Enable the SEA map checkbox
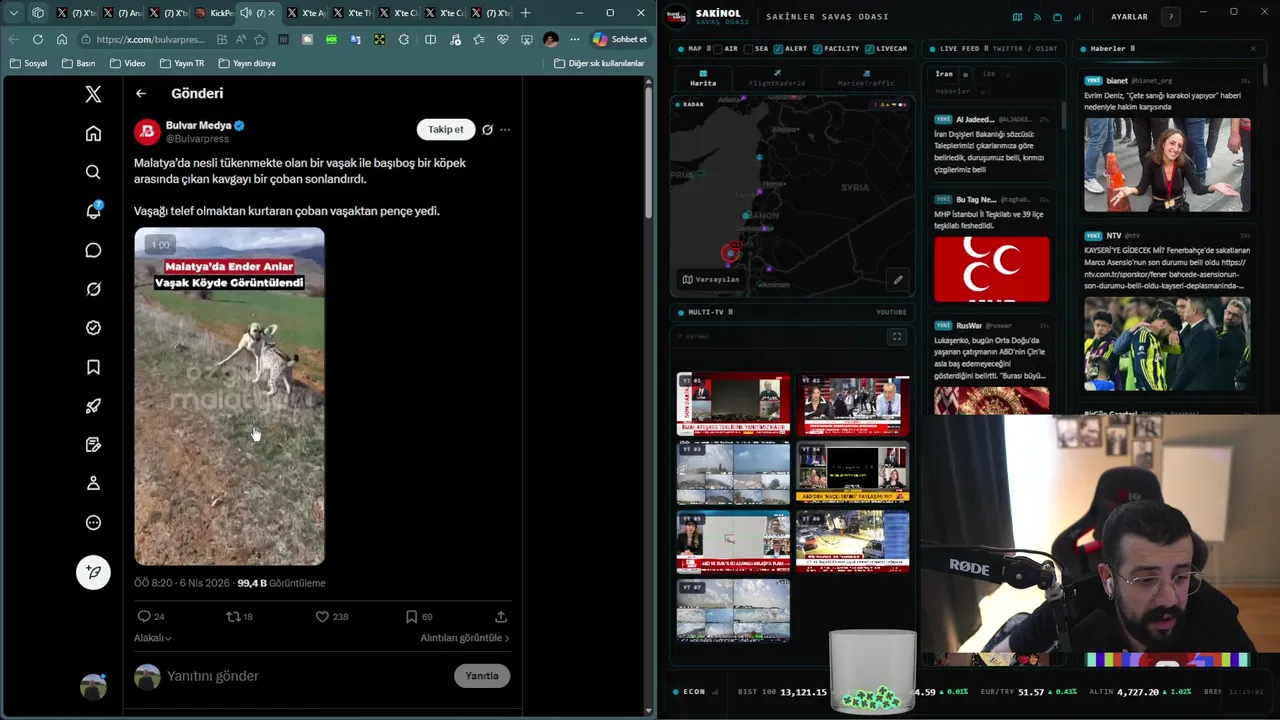The height and width of the screenshot is (720, 1280). pos(748,48)
